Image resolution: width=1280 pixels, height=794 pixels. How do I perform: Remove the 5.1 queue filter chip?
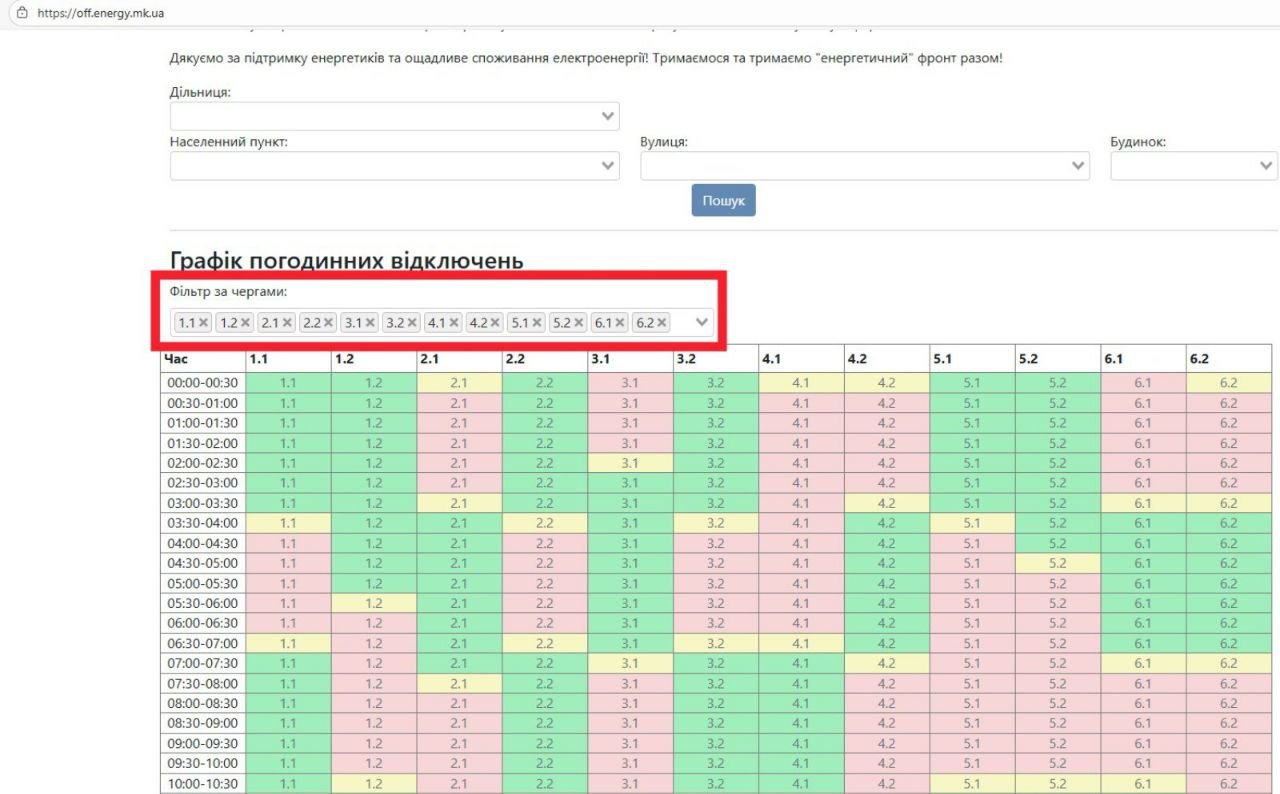click(x=537, y=323)
